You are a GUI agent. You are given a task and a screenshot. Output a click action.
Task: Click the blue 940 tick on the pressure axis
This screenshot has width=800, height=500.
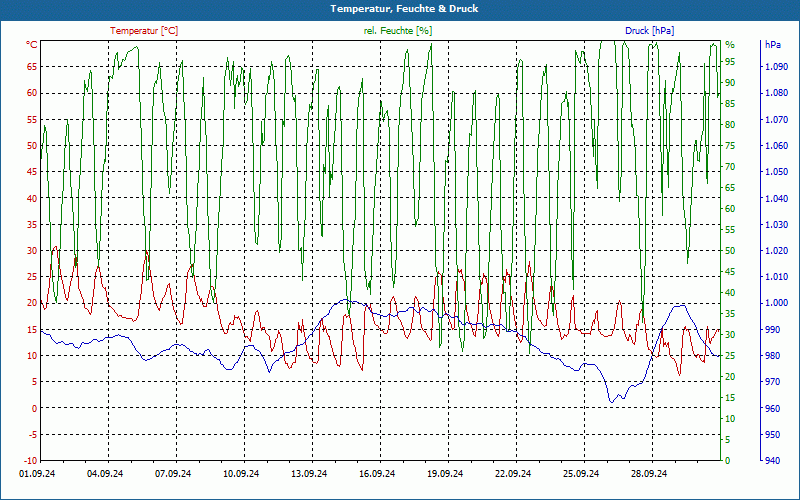pyautogui.click(x=772, y=460)
